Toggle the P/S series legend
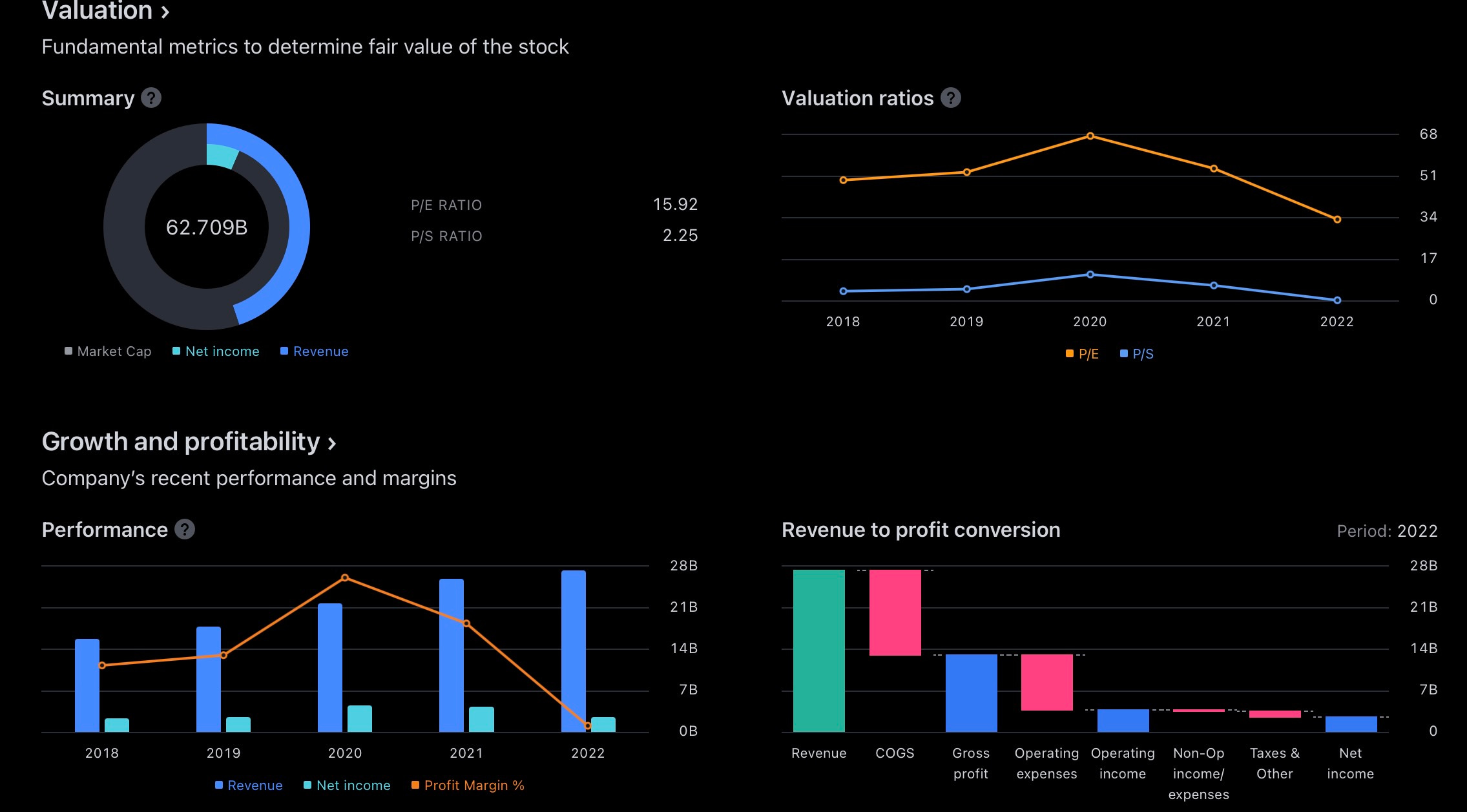This screenshot has height=812, width=1467. (1137, 354)
